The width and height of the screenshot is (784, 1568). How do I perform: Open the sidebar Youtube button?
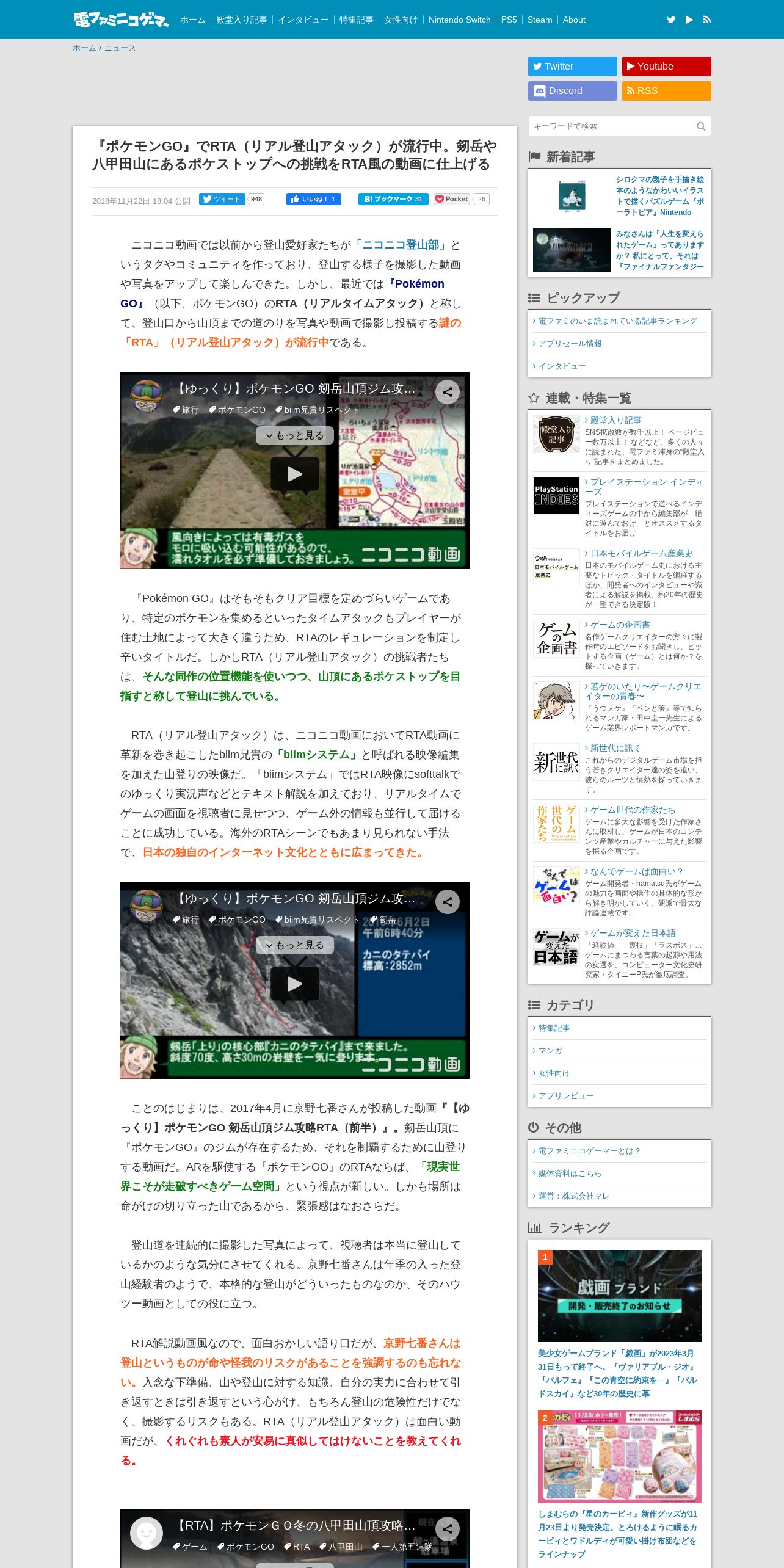tap(667, 67)
